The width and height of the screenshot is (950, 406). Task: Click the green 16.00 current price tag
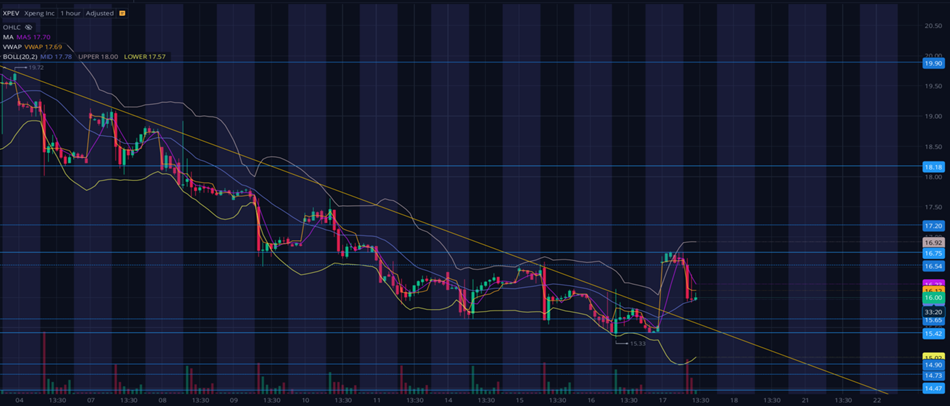coord(932,298)
